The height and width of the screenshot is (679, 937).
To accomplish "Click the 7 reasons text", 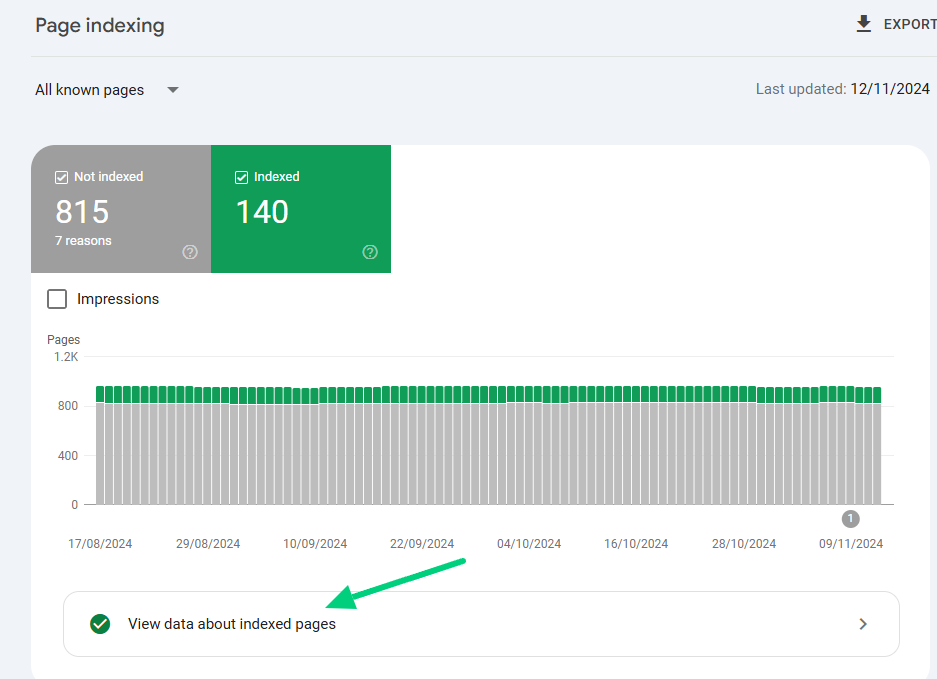I will point(83,241).
